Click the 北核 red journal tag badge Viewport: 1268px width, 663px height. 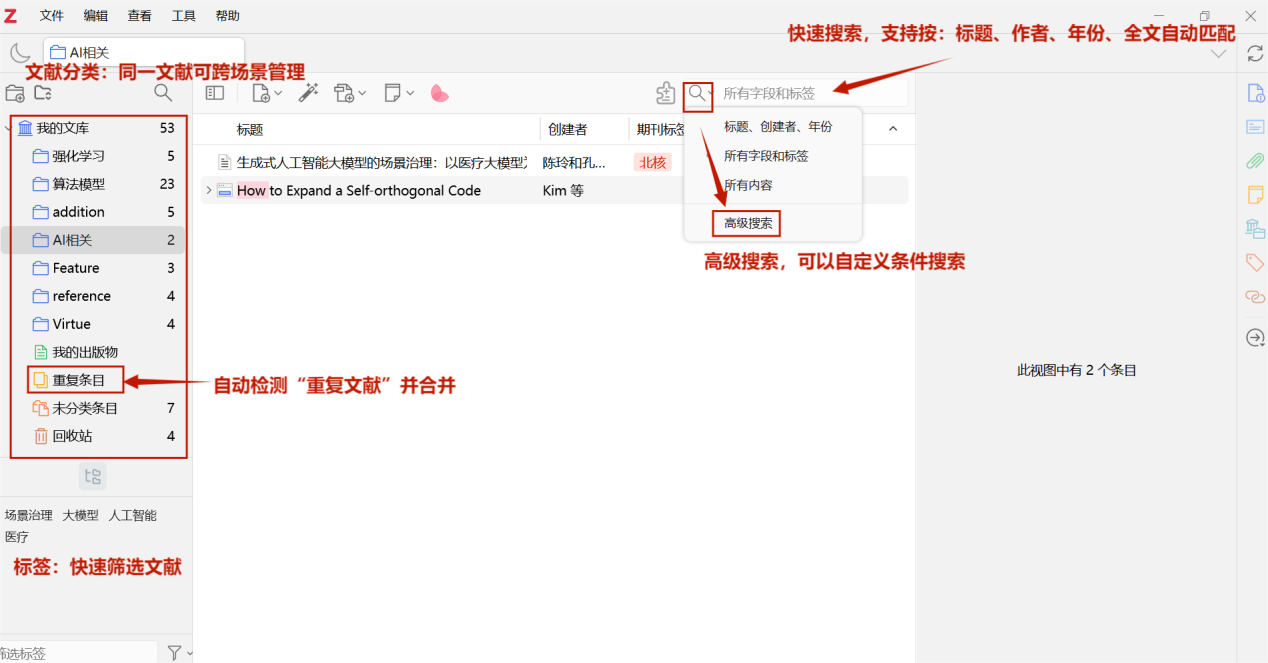(x=652, y=162)
